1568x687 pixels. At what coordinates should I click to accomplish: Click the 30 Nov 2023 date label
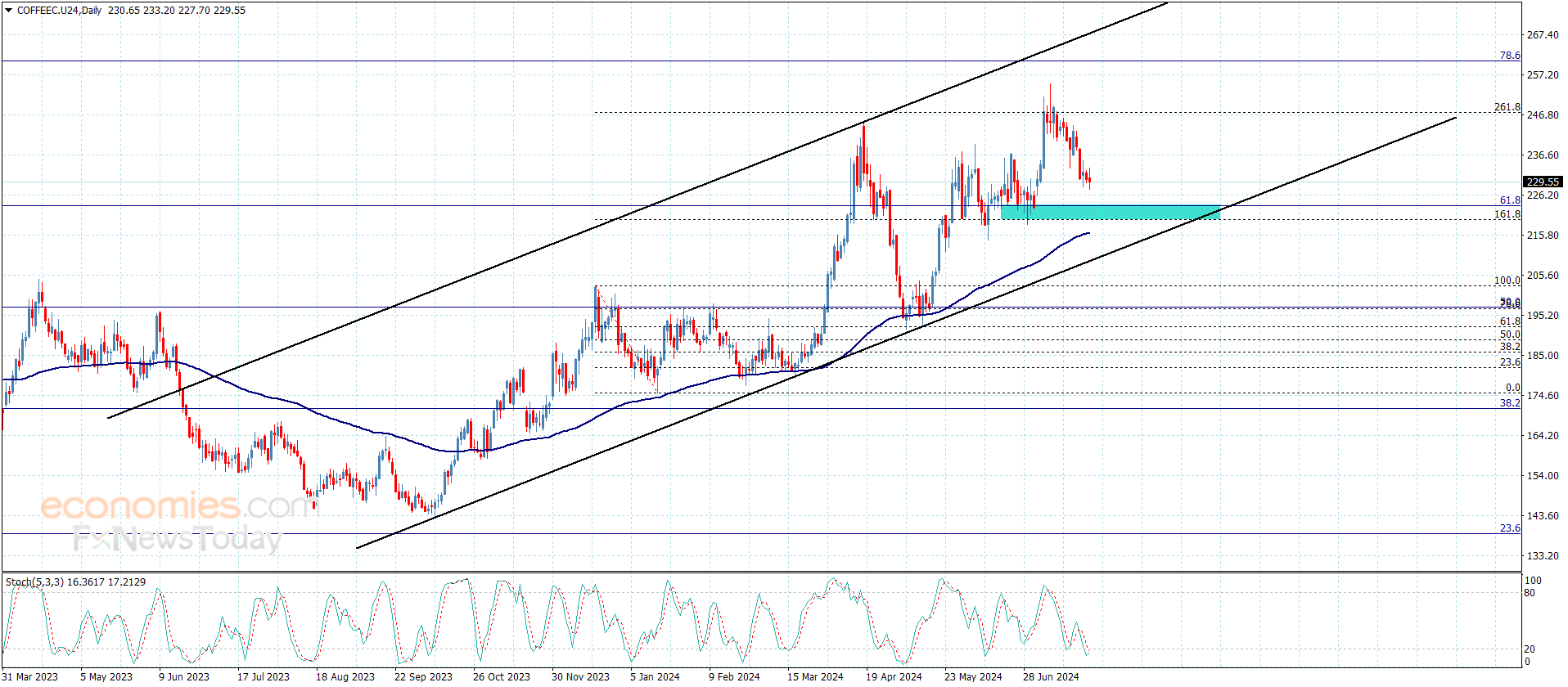580,677
